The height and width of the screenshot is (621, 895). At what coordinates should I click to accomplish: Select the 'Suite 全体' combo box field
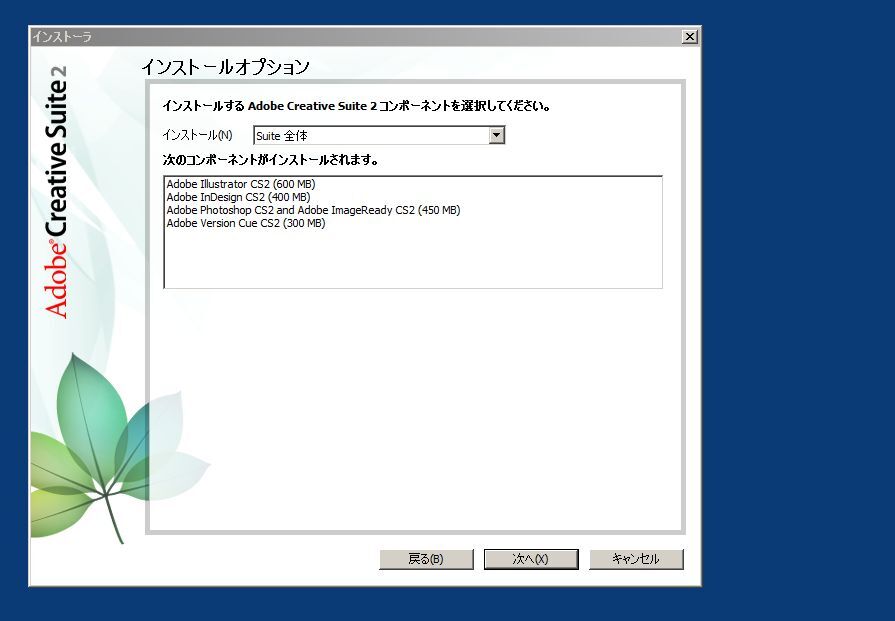[379, 135]
